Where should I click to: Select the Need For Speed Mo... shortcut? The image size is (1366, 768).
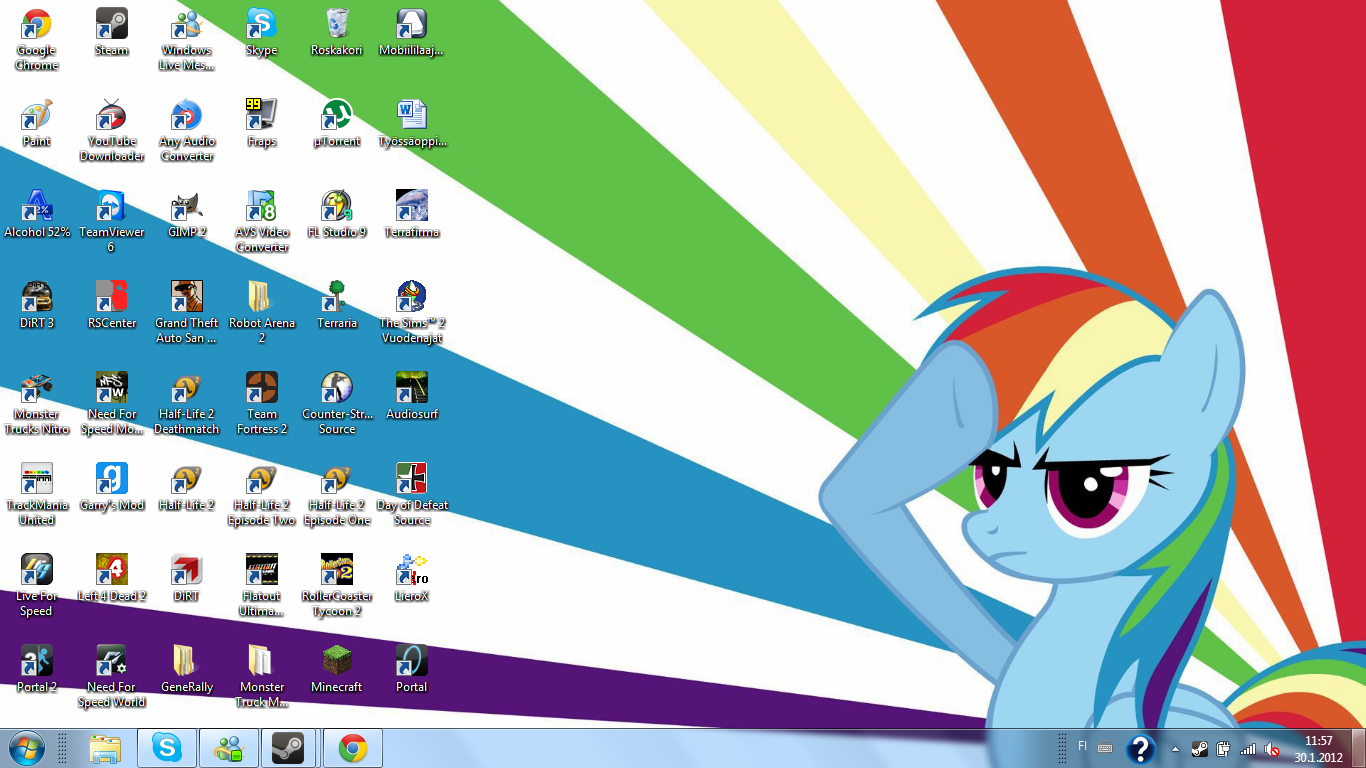pos(112,404)
